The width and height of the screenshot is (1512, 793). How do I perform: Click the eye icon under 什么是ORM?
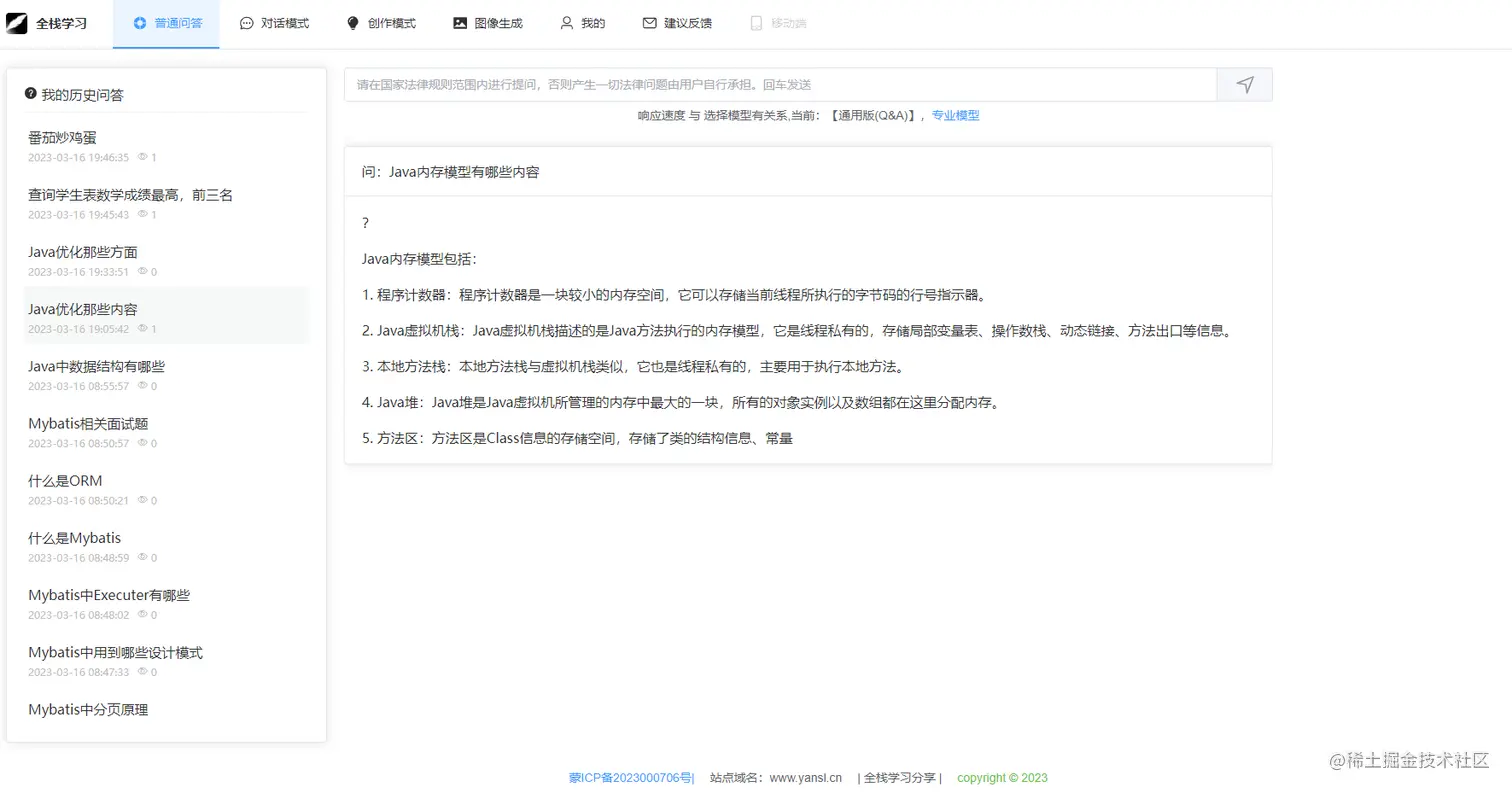tap(143, 500)
